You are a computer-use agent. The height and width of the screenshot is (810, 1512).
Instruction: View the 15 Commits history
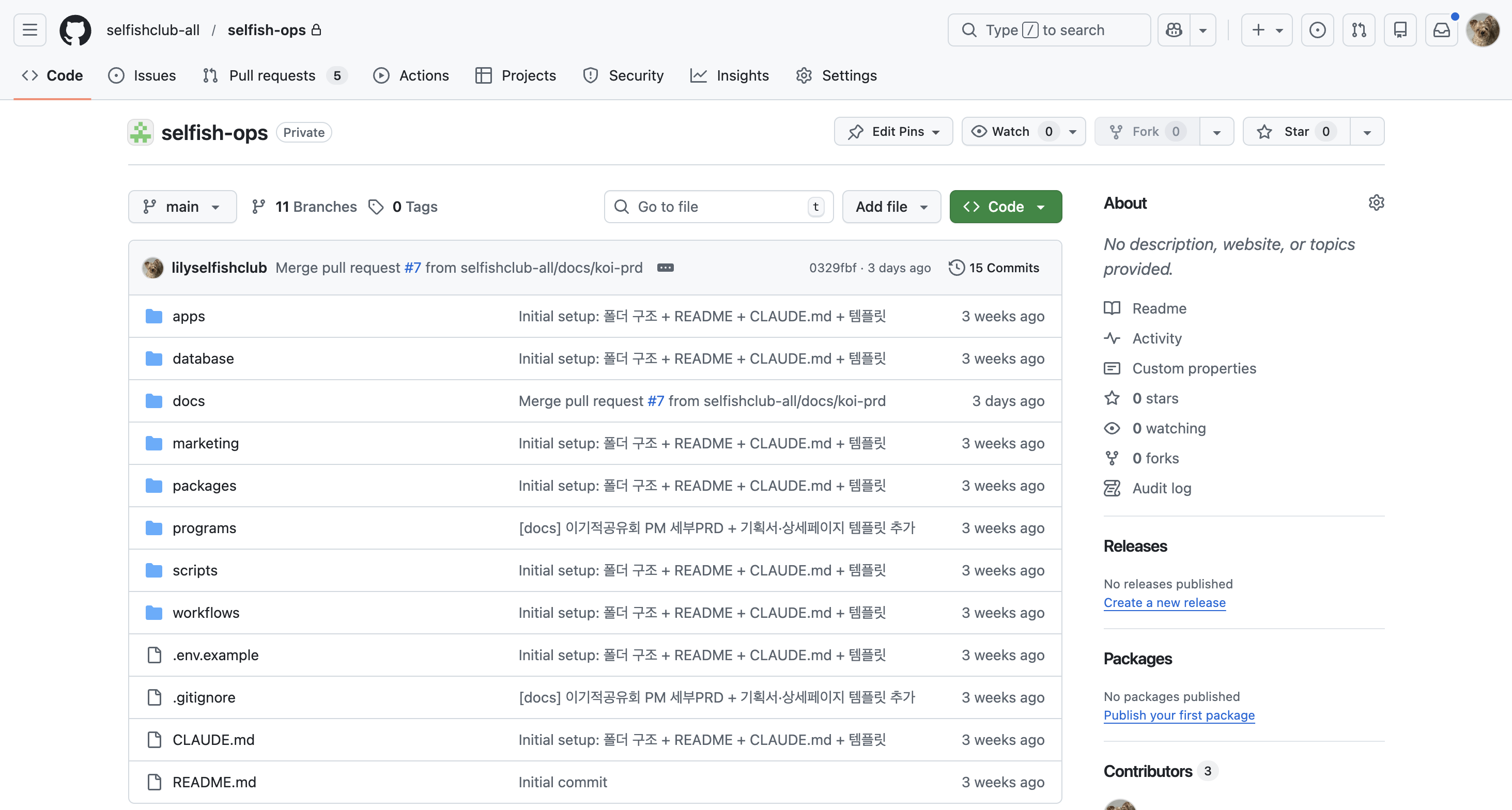[994, 268]
